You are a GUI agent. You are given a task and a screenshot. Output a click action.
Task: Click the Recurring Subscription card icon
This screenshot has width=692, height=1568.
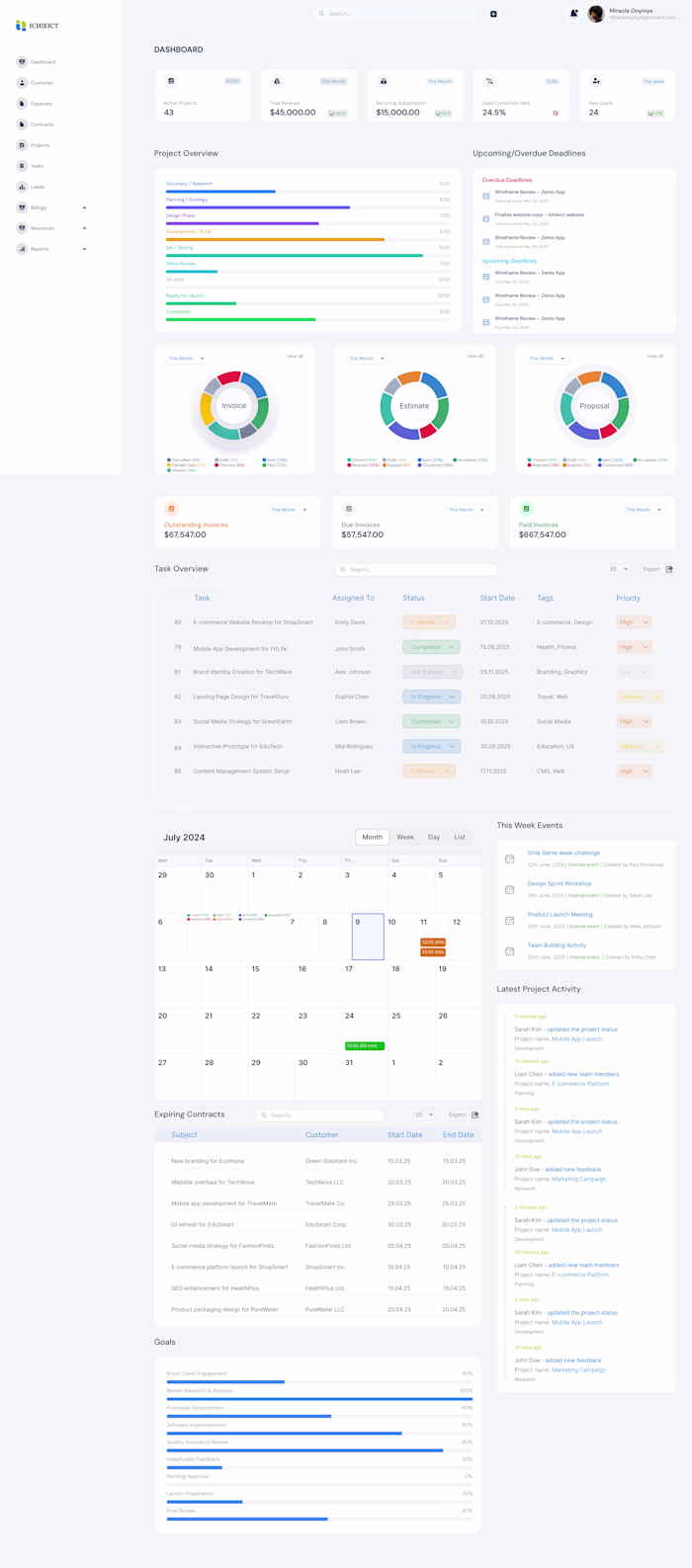pos(384,81)
